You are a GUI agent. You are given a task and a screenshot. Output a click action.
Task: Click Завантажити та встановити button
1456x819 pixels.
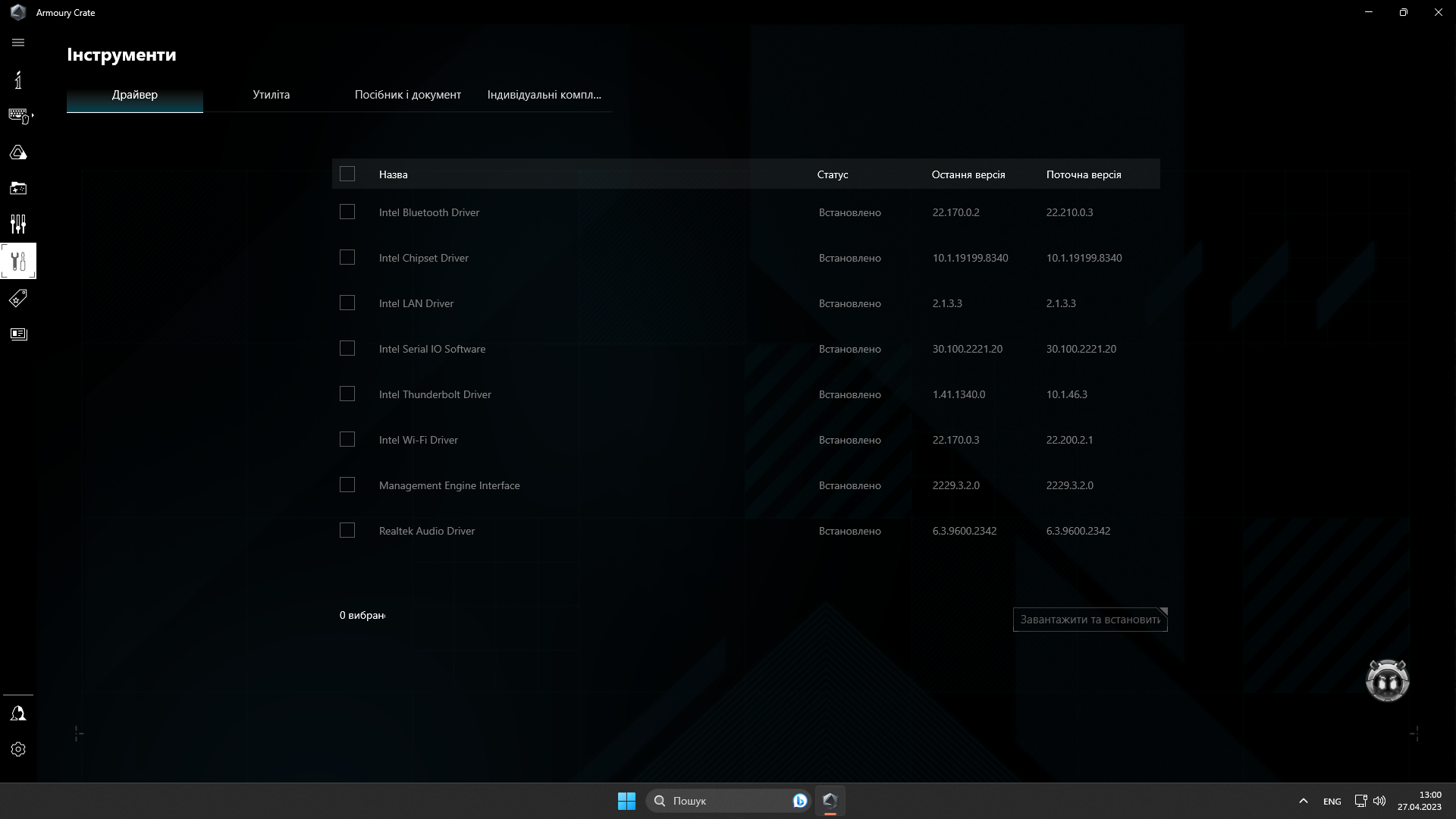tap(1089, 619)
